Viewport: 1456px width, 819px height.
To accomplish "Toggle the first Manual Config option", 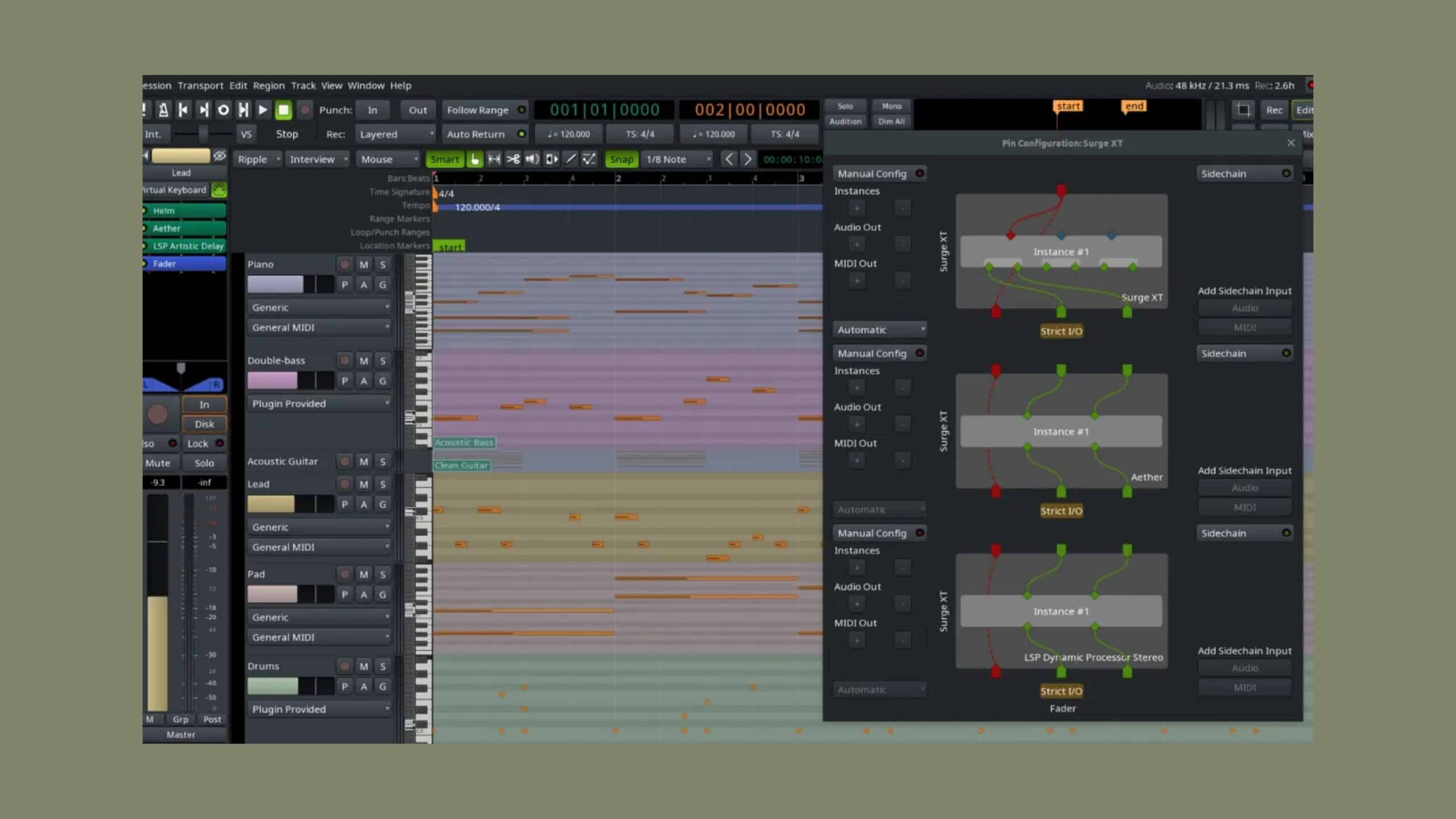I will point(879,173).
